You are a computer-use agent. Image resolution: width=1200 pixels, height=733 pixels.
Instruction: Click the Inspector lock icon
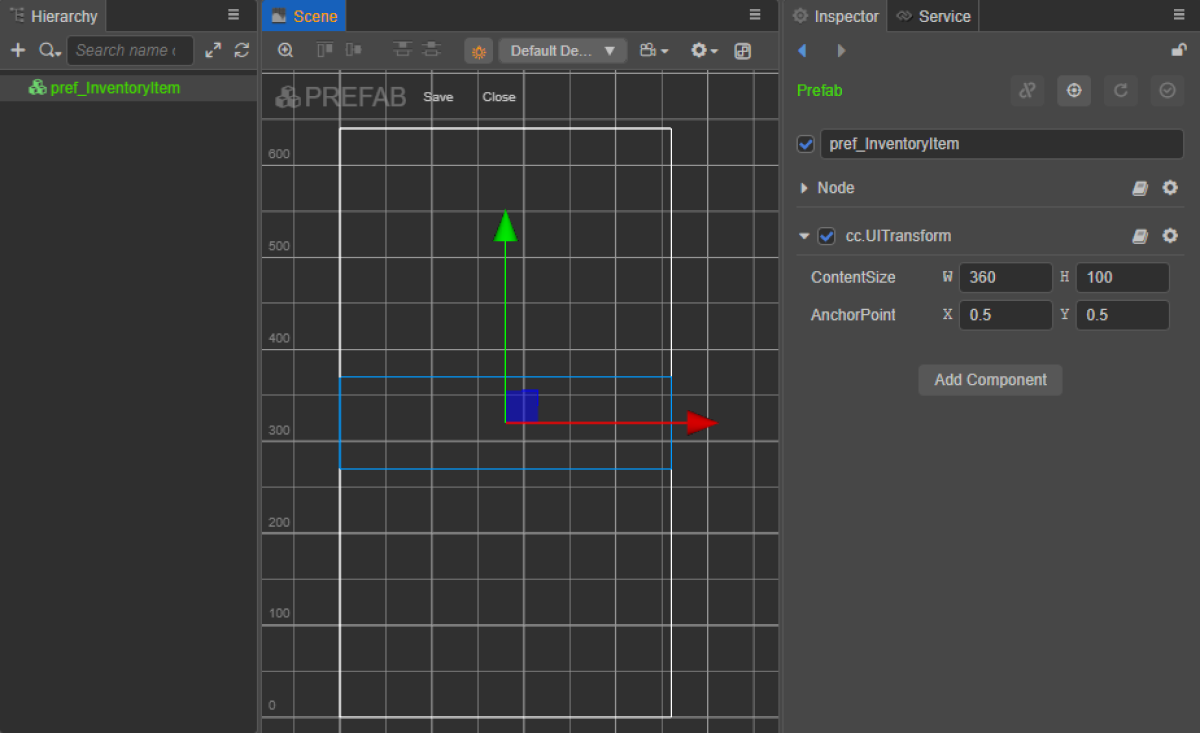pos(1179,50)
